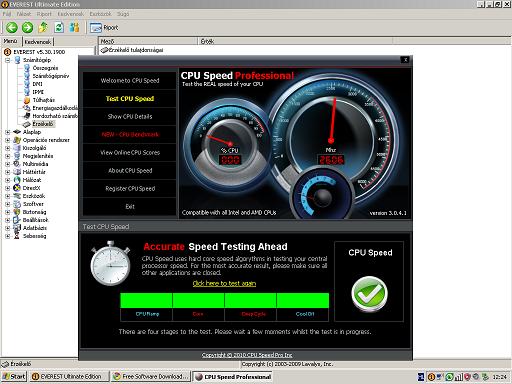The width and height of the screenshot is (512, 384).
Task: Select the Számítógépnév item icon
Action: (x=27, y=76)
